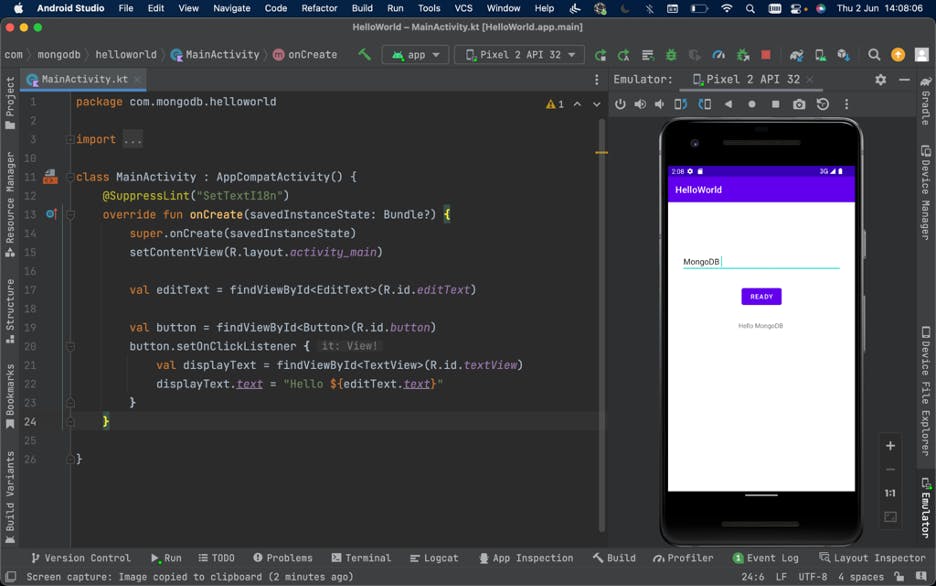Go to previous highlighted error arrow
The width and height of the screenshot is (936, 586).
click(577, 104)
